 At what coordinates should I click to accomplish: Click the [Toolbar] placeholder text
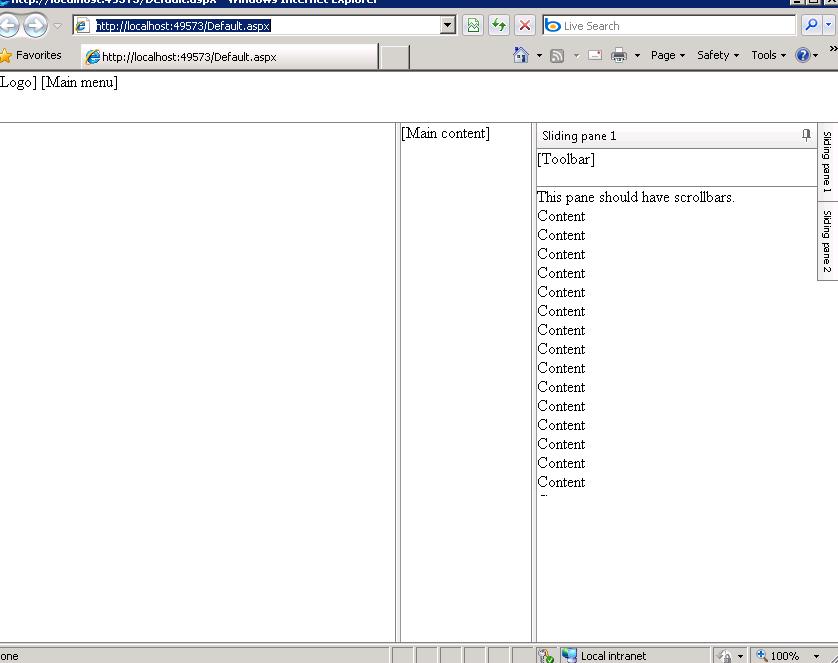(565, 159)
